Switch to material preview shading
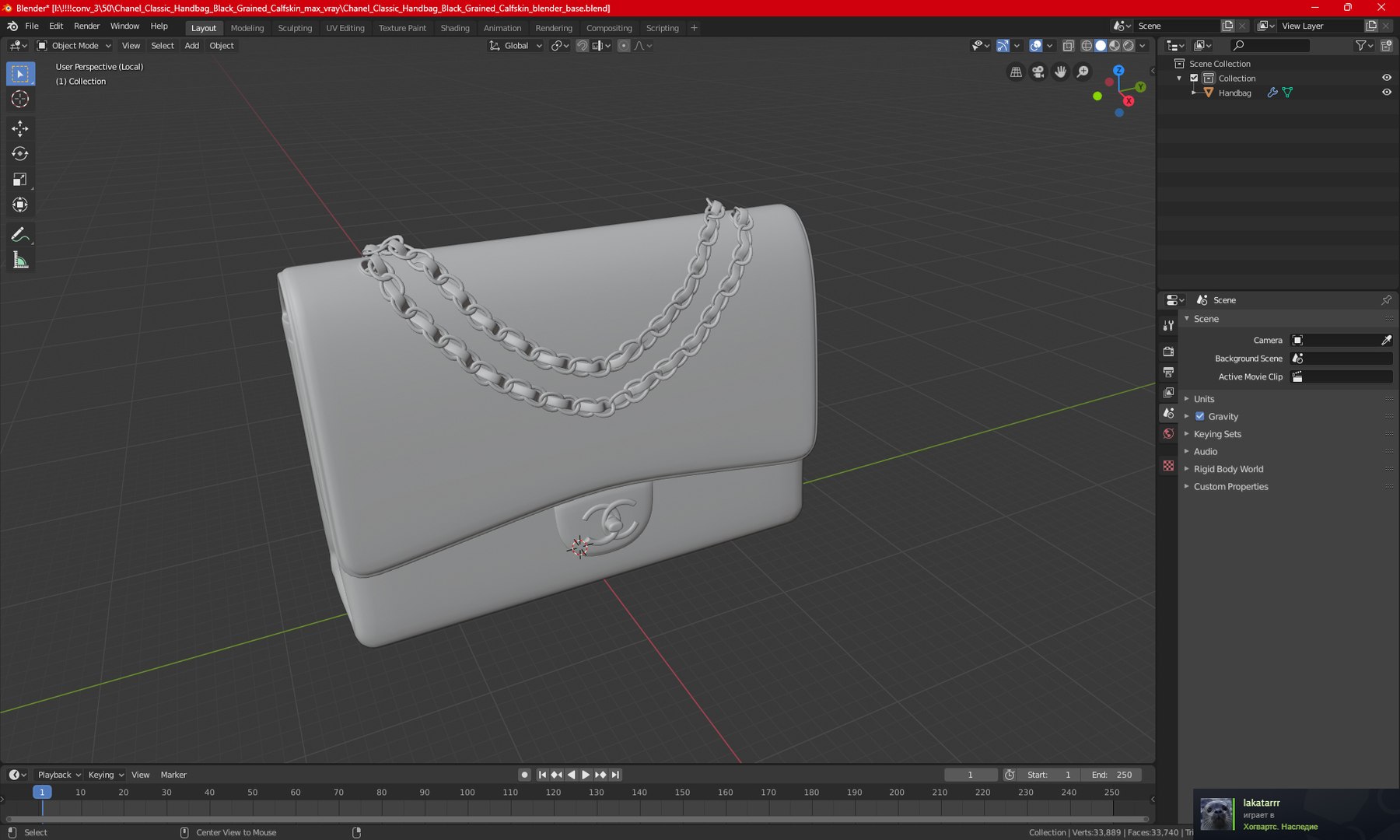1400x840 pixels. tap(1115, 46)
